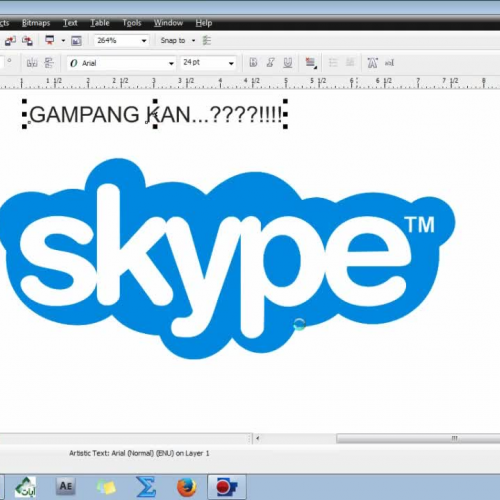The height and width of the screenshot is (500, 500).
Task: Click the Bullet list icon
Action: click(x=333, y=62)
